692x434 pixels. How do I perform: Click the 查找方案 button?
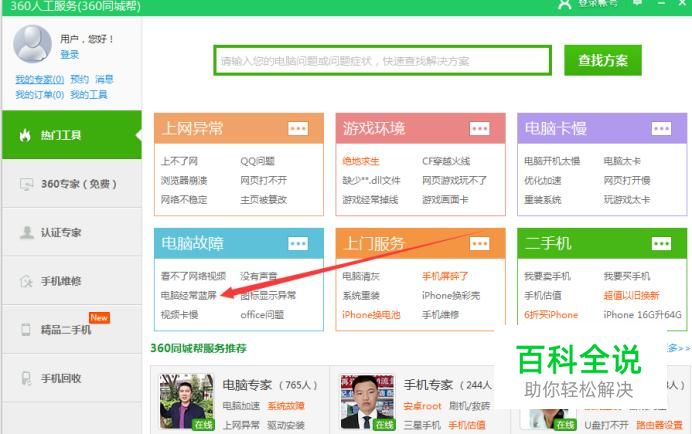click(x=603, y=60)
